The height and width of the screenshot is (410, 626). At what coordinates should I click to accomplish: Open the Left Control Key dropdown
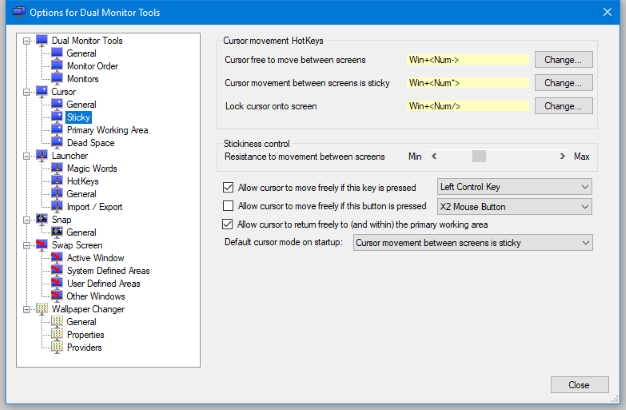point(514,187)
